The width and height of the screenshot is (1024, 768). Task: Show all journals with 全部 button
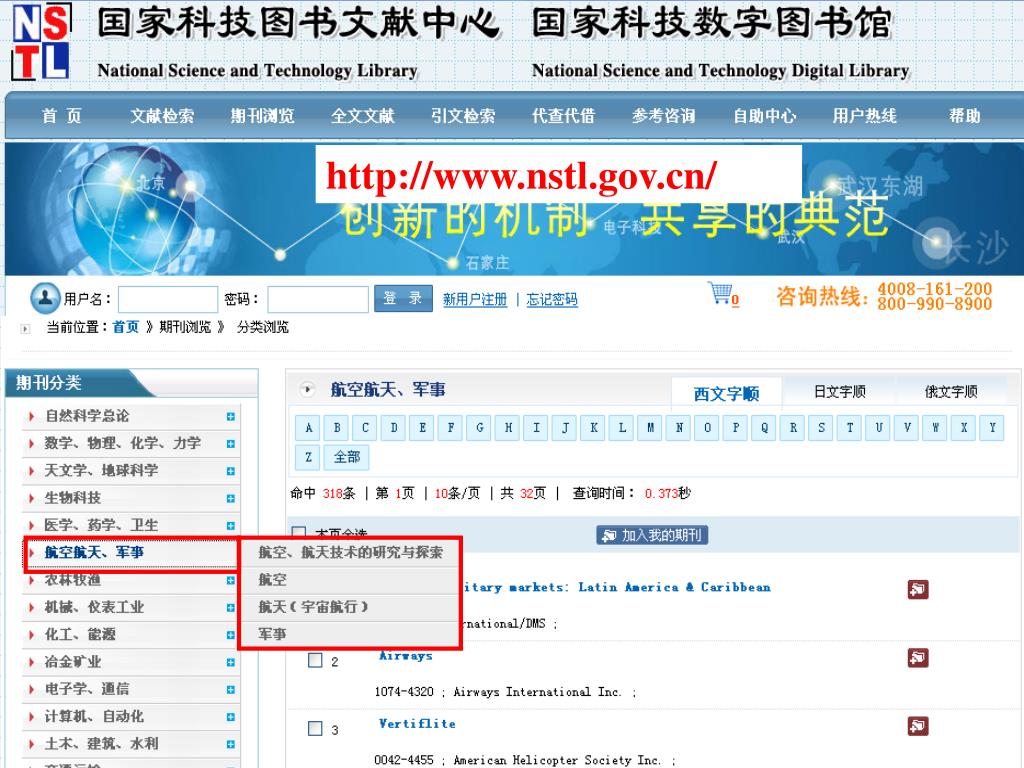click(347, 457)
